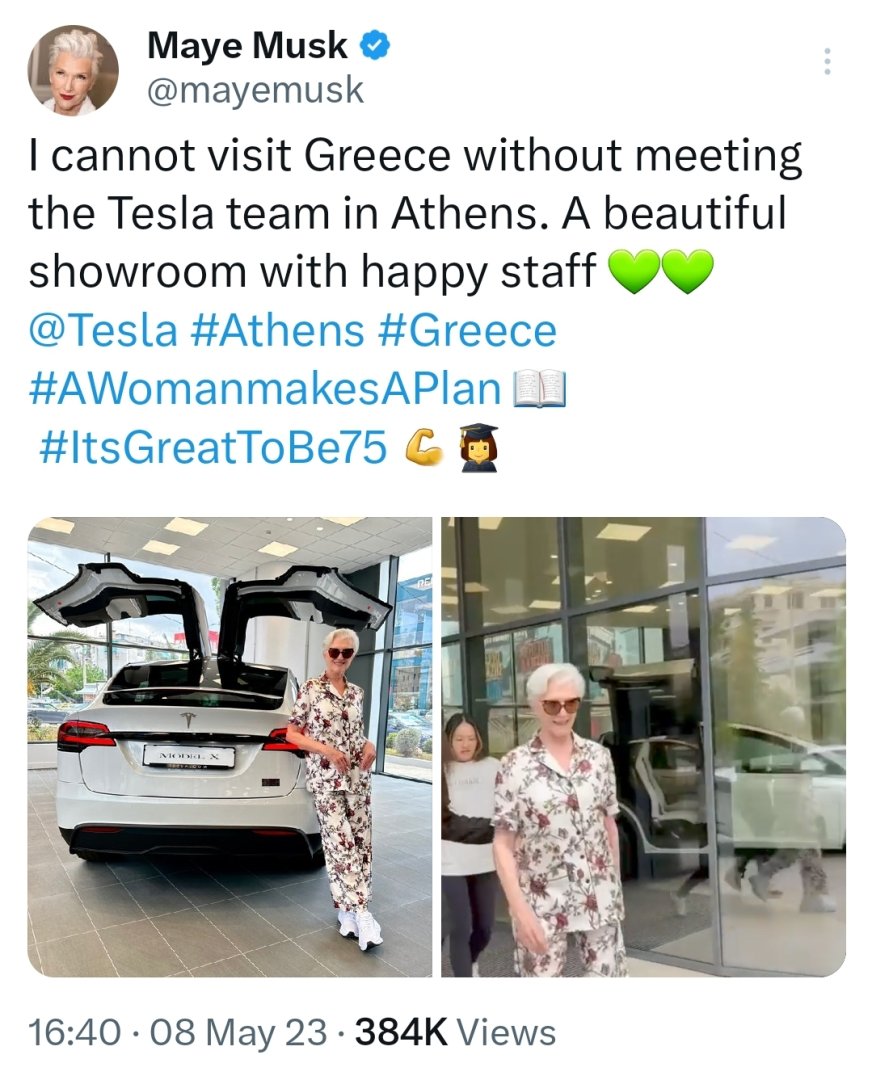This screenshot has width=872, height=1080.
Task: Follow the @Tesla mention link
Action: pos(103,331)
